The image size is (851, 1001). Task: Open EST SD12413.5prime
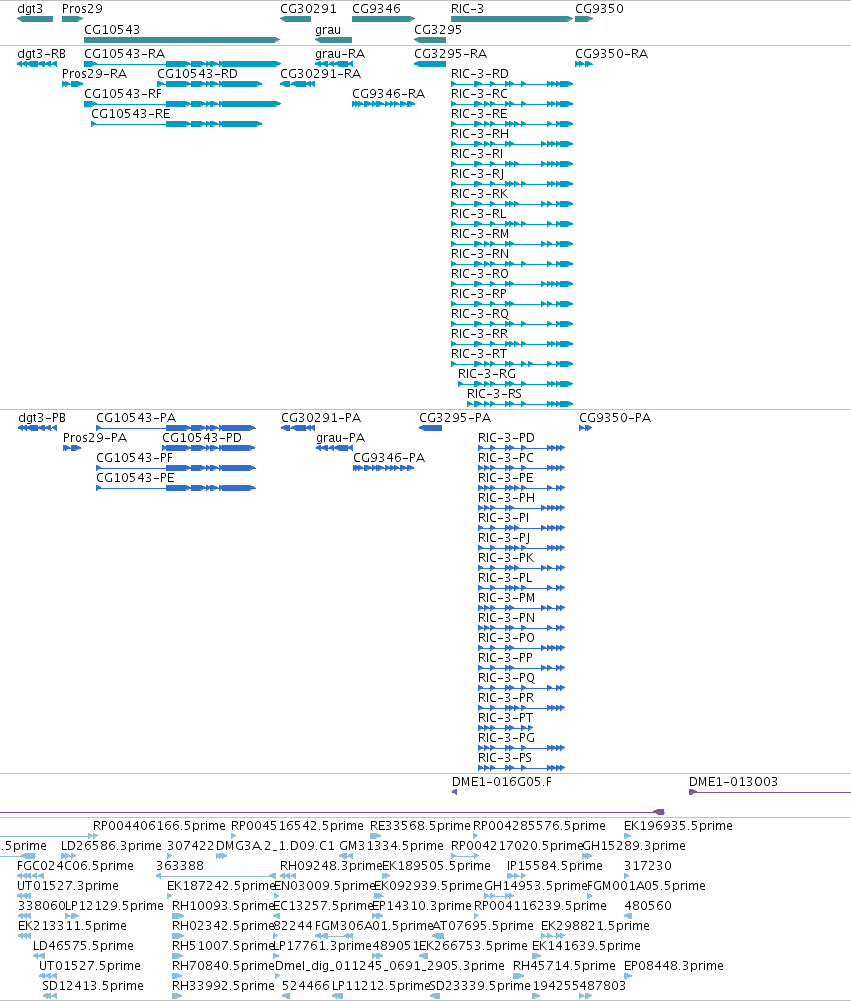[x=50, y=996]
